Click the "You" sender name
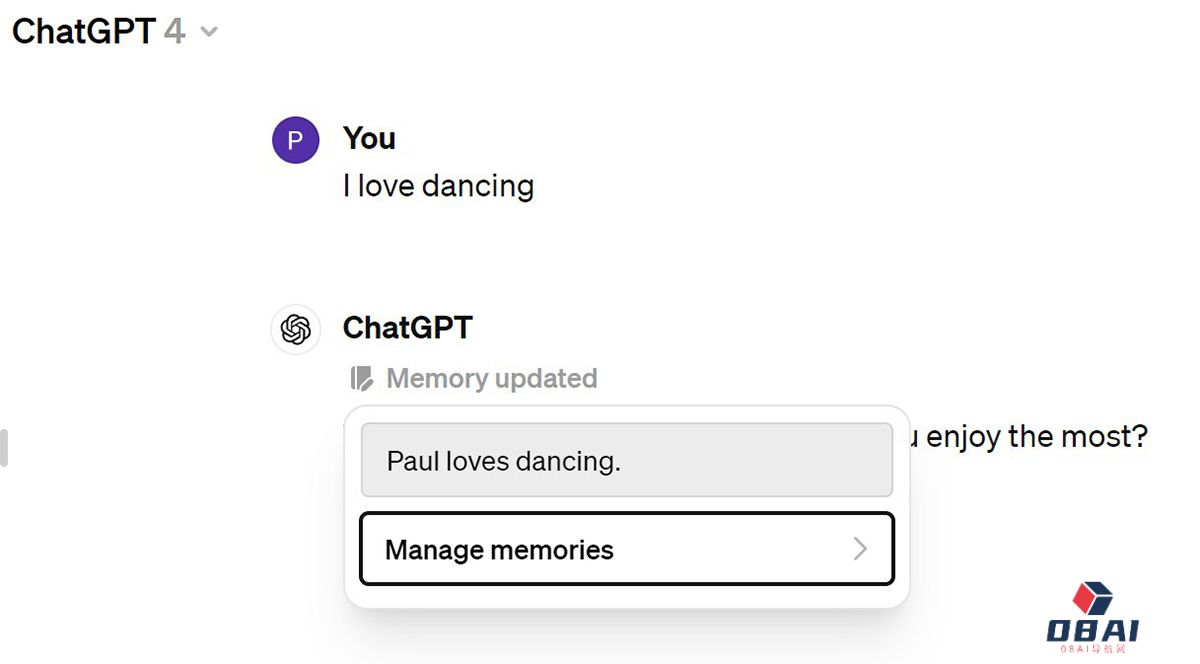Screen dimensions: 1200x664 [x=369, y=138]
